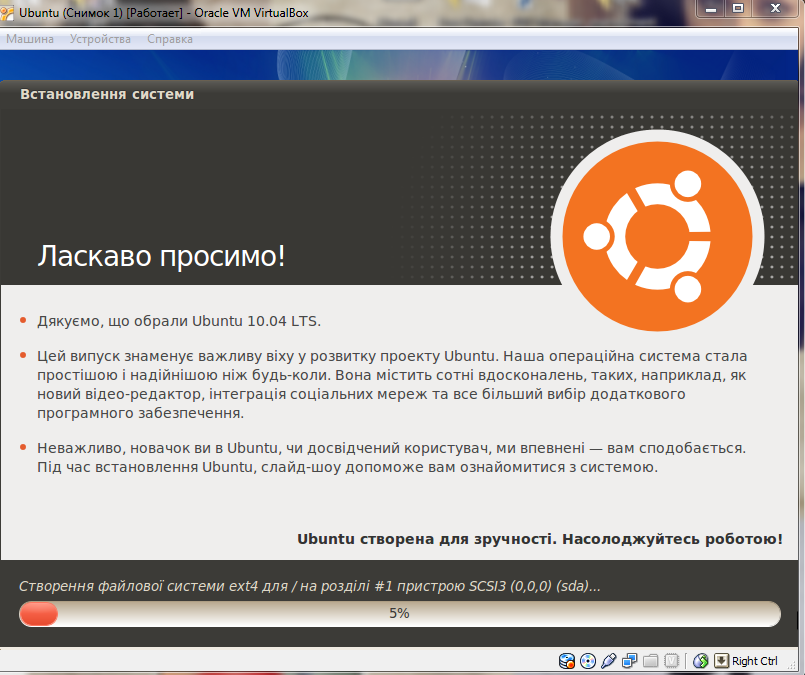Click the VirtualBox window title icon
The width and height of the screenshot is (805, 675).
(x=7, y=13)
